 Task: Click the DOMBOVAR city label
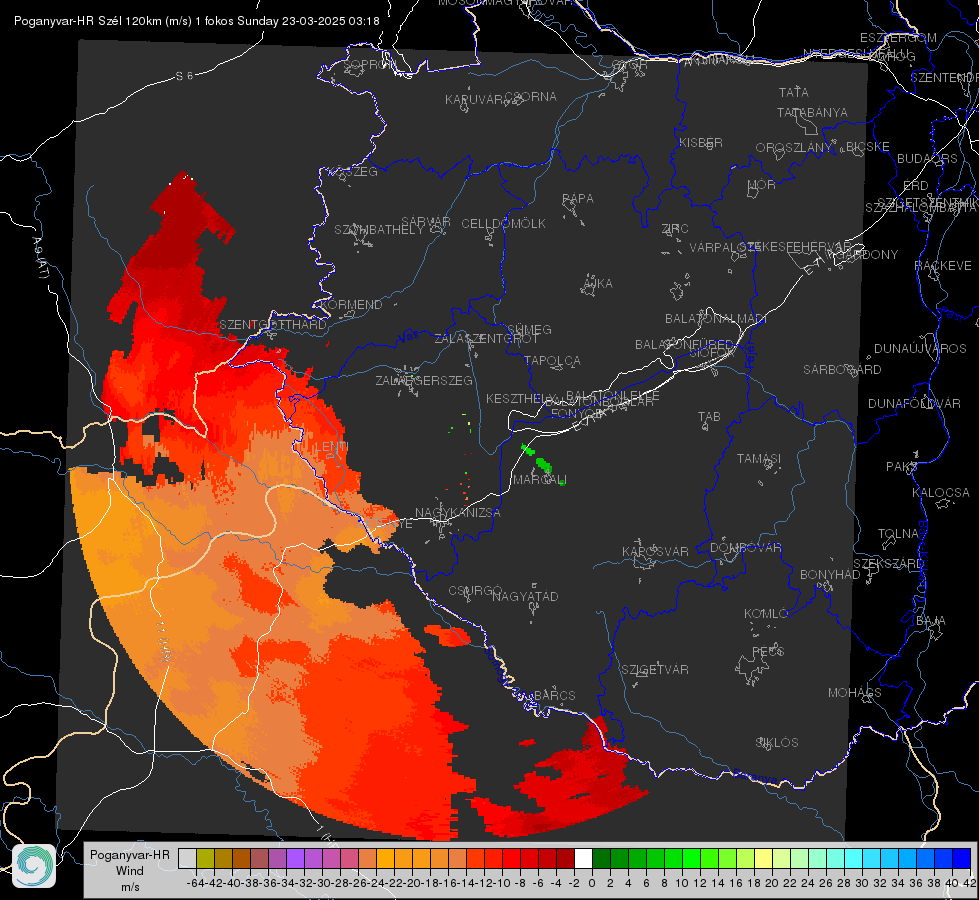click(x=745, y=548)
